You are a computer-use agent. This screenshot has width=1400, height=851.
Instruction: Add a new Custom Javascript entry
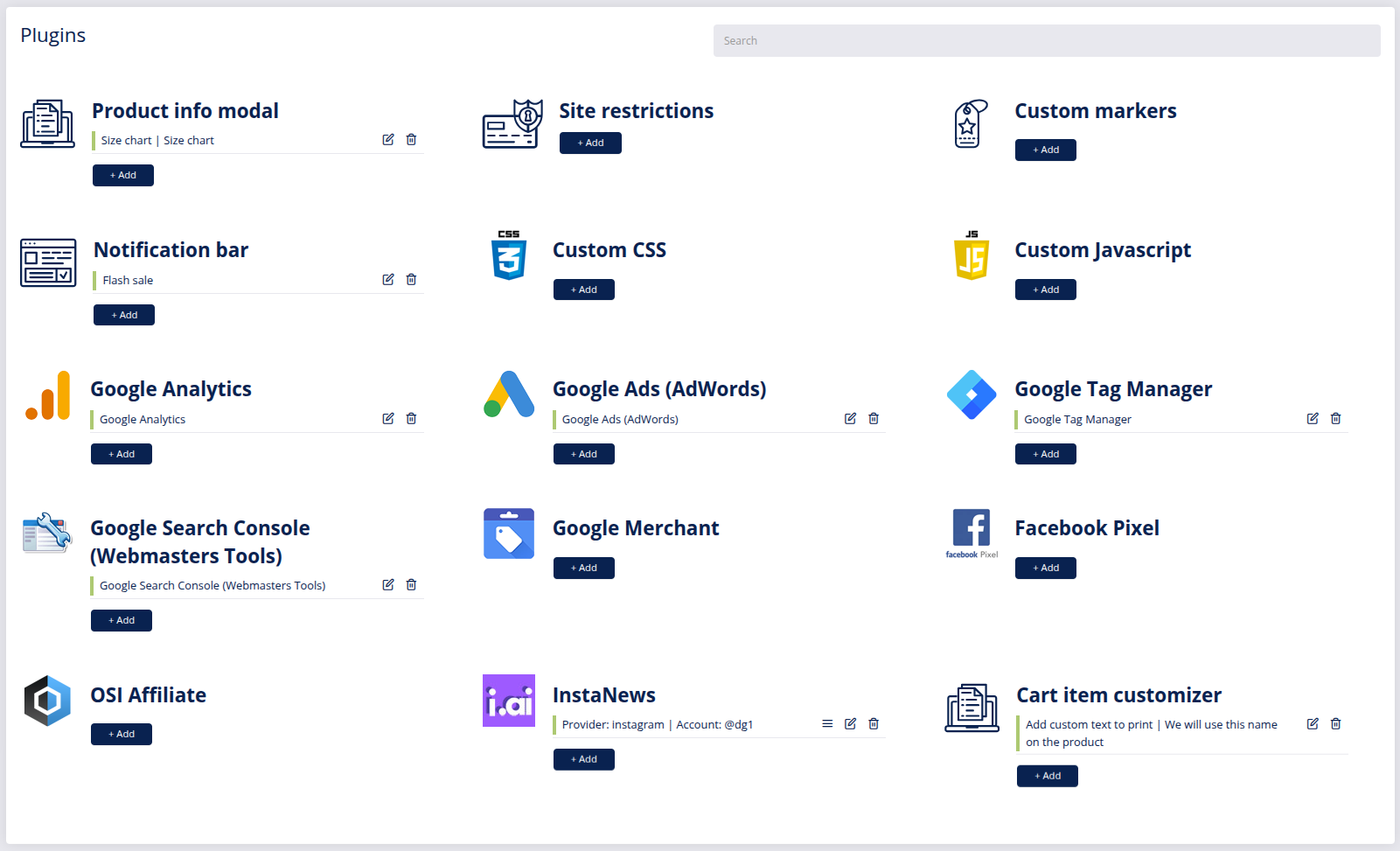[x=1045, y=289]
